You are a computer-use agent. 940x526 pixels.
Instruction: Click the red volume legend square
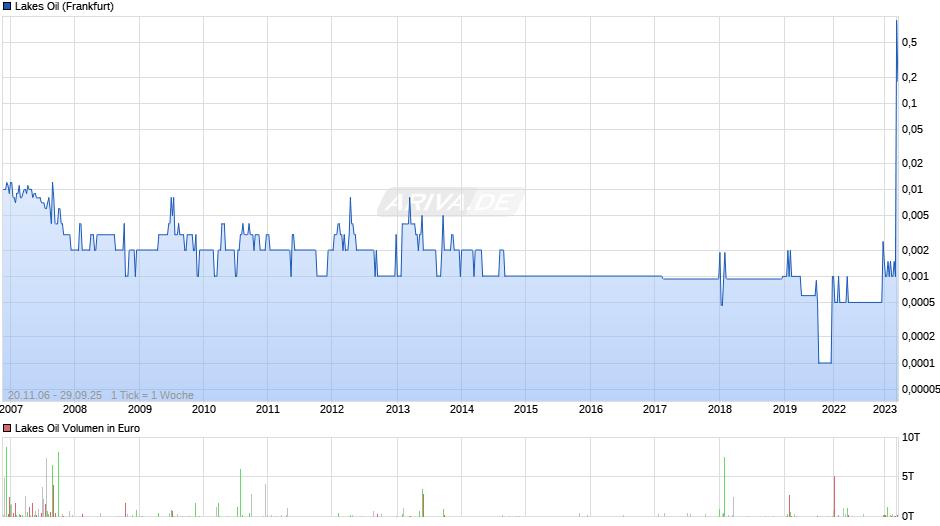point(7,428)
